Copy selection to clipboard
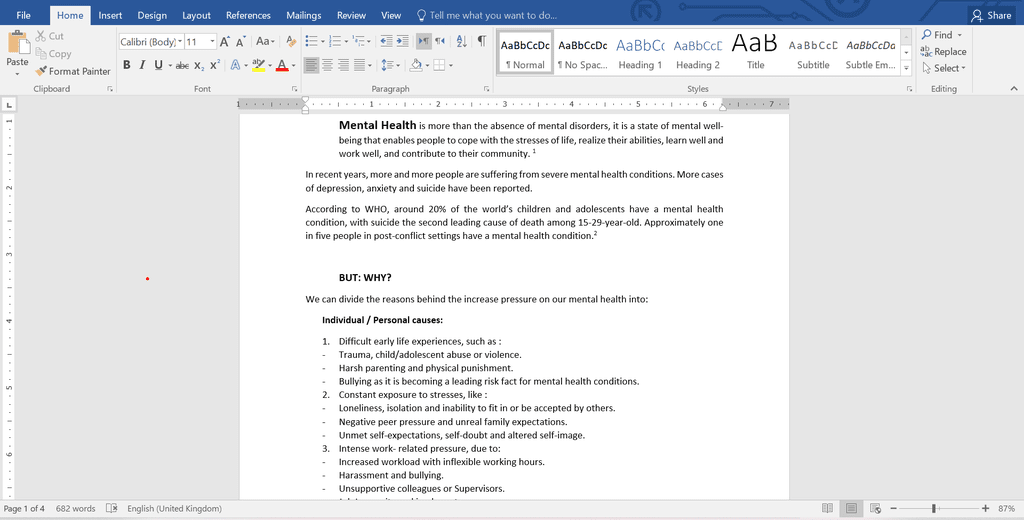Image resolution: width=1024 pixels, height=520 pixels. (53, 54)
